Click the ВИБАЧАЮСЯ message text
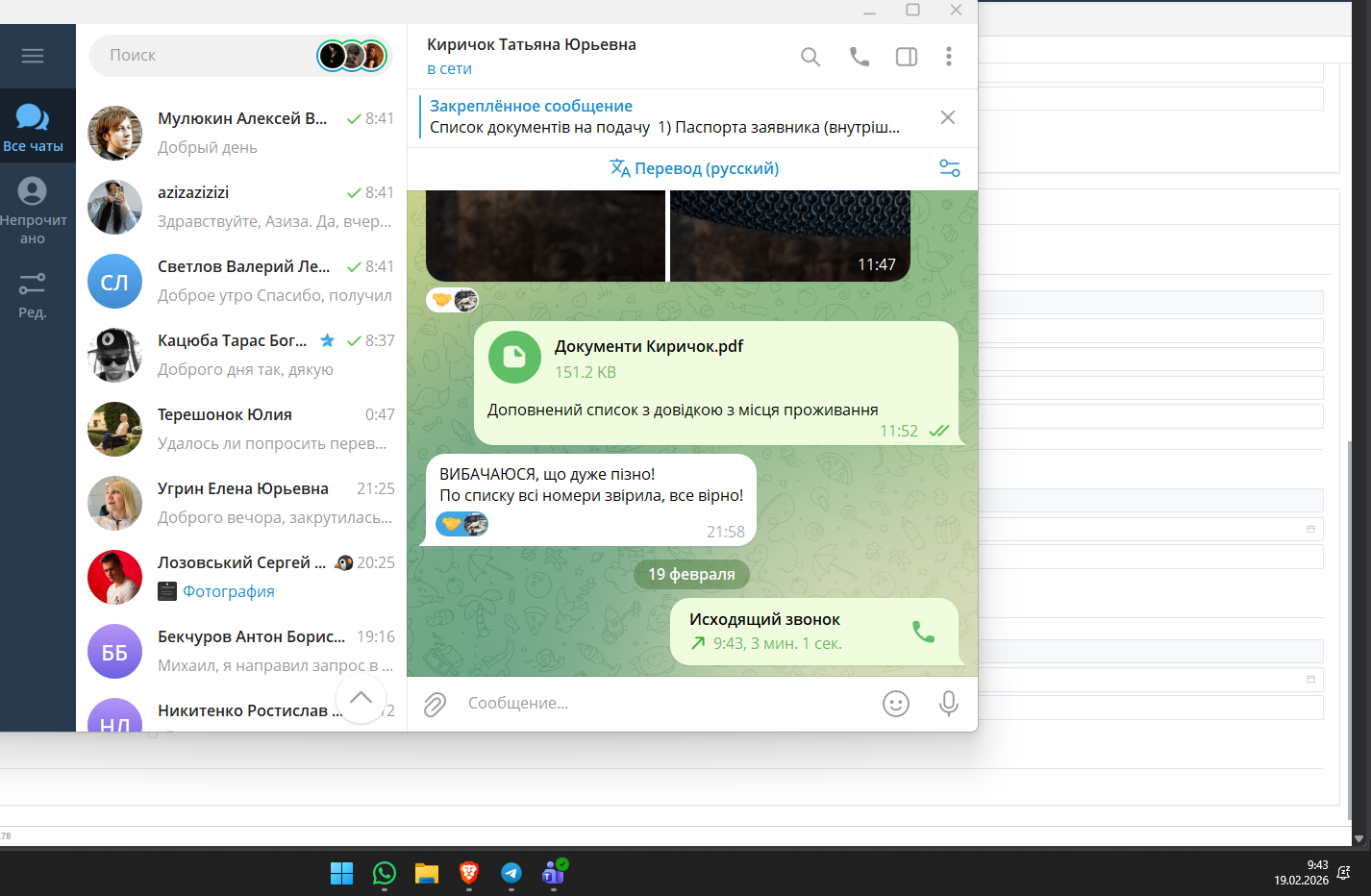Screen dimensions: 1371x896 591,485
